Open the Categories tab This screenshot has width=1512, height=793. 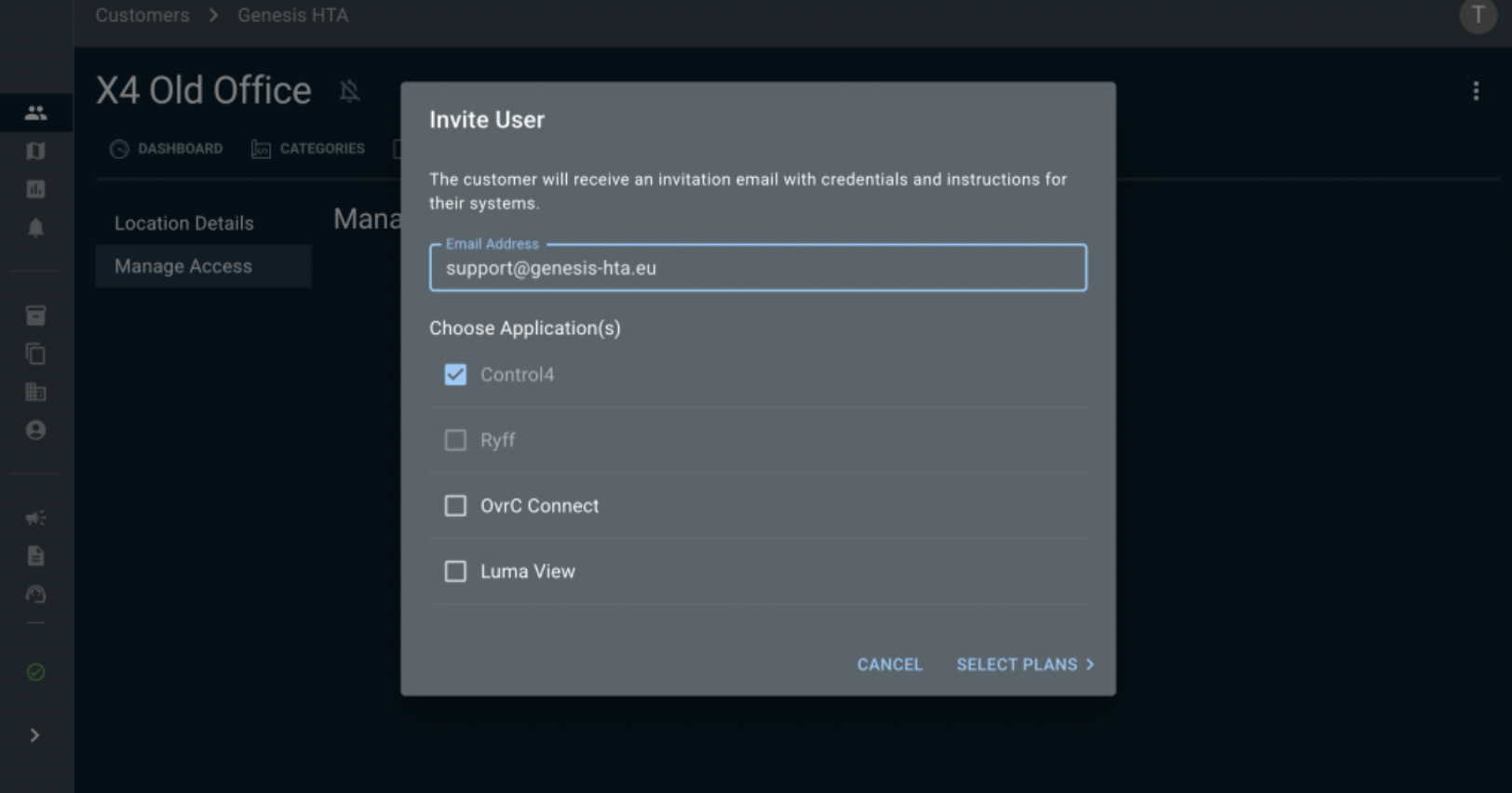tap(308, 149)
